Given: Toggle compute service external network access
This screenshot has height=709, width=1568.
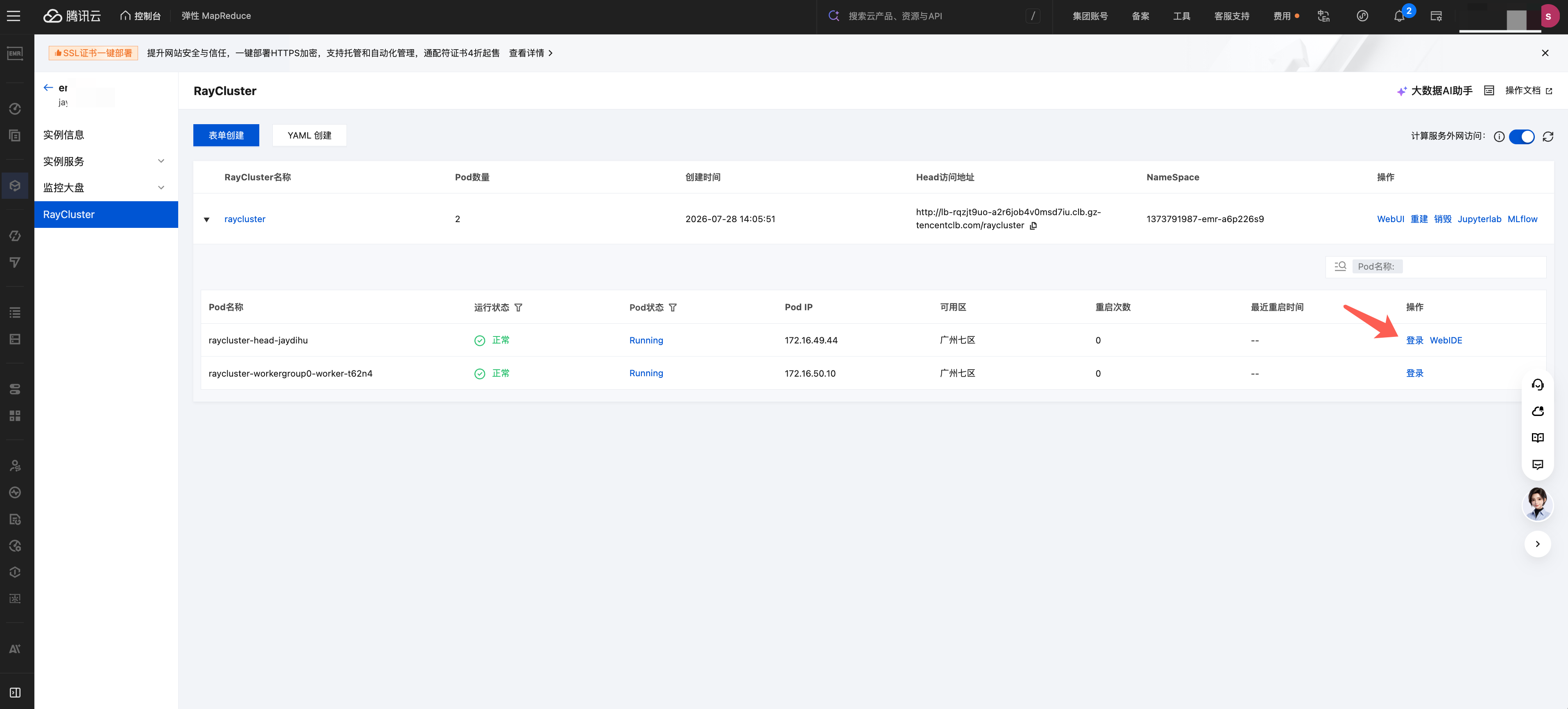Looking at the screenshot, I should tap(1521, 136).
